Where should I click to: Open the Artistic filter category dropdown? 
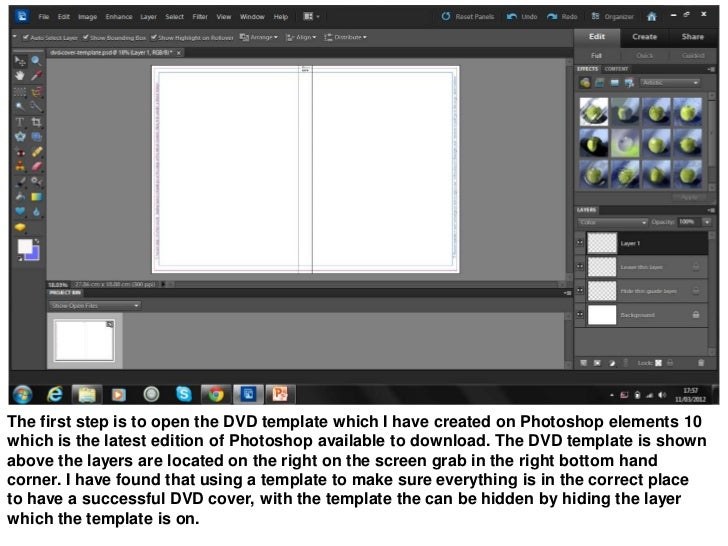(x=670, y=83)
